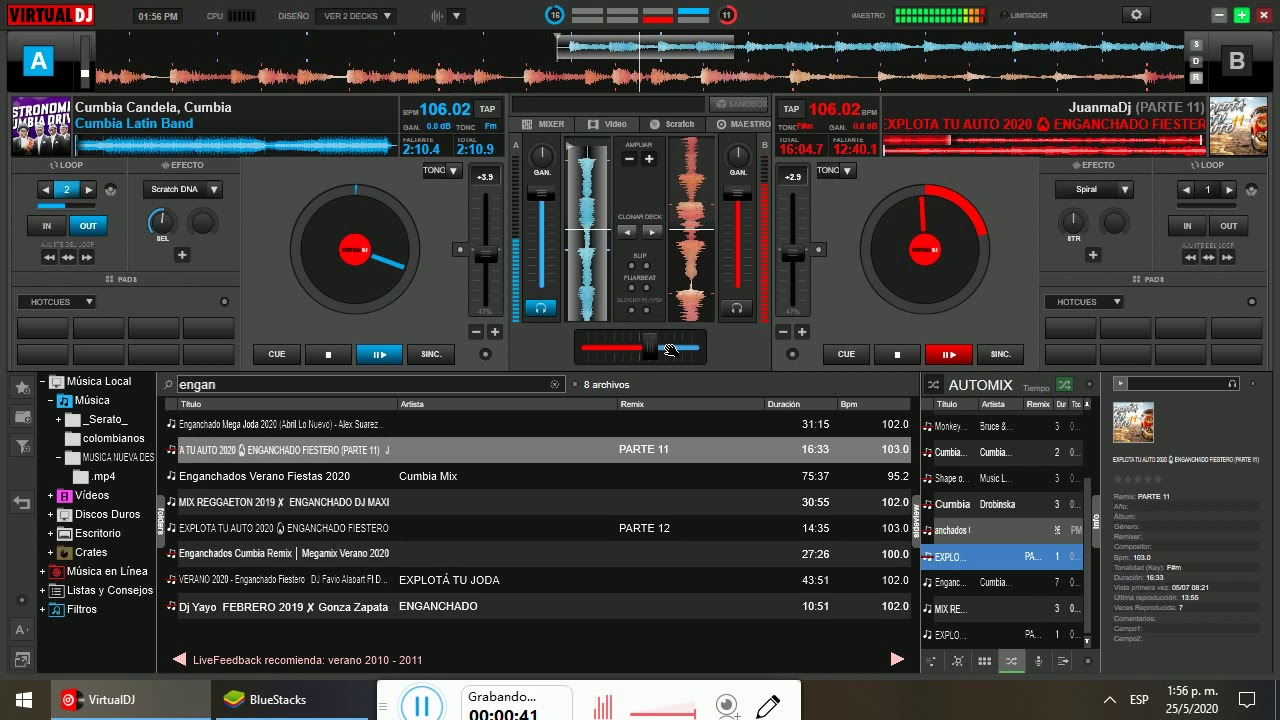This screenshot has height=720, width=1280.
Task: Click the back arrow sidebar icon
Action: (x=22, y=503)
